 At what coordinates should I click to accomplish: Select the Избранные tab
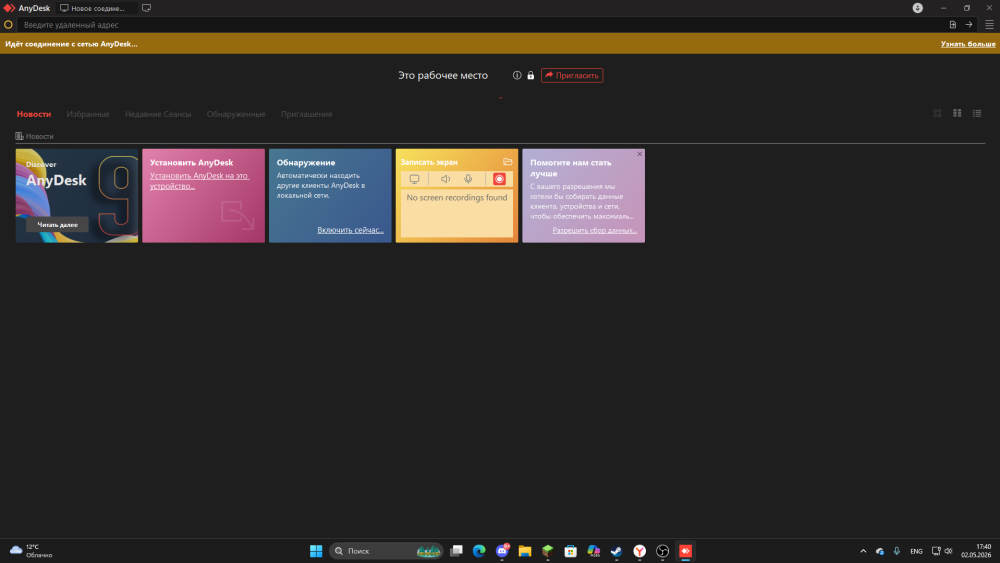point(88,114)
